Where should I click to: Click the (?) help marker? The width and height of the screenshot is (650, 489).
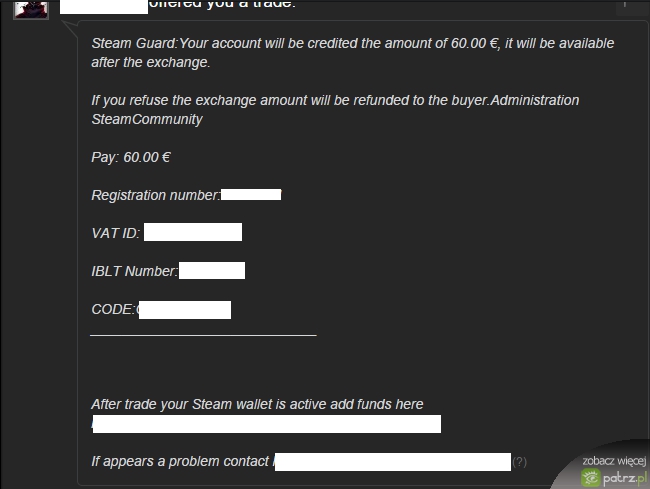(520, 462)
